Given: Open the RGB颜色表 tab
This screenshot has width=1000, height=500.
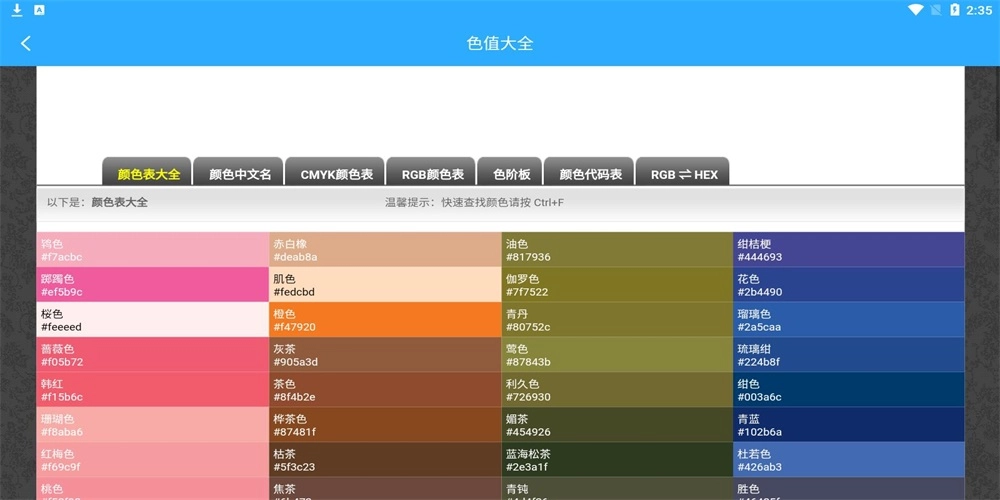Looking at the screenshot, I should 433,173.
